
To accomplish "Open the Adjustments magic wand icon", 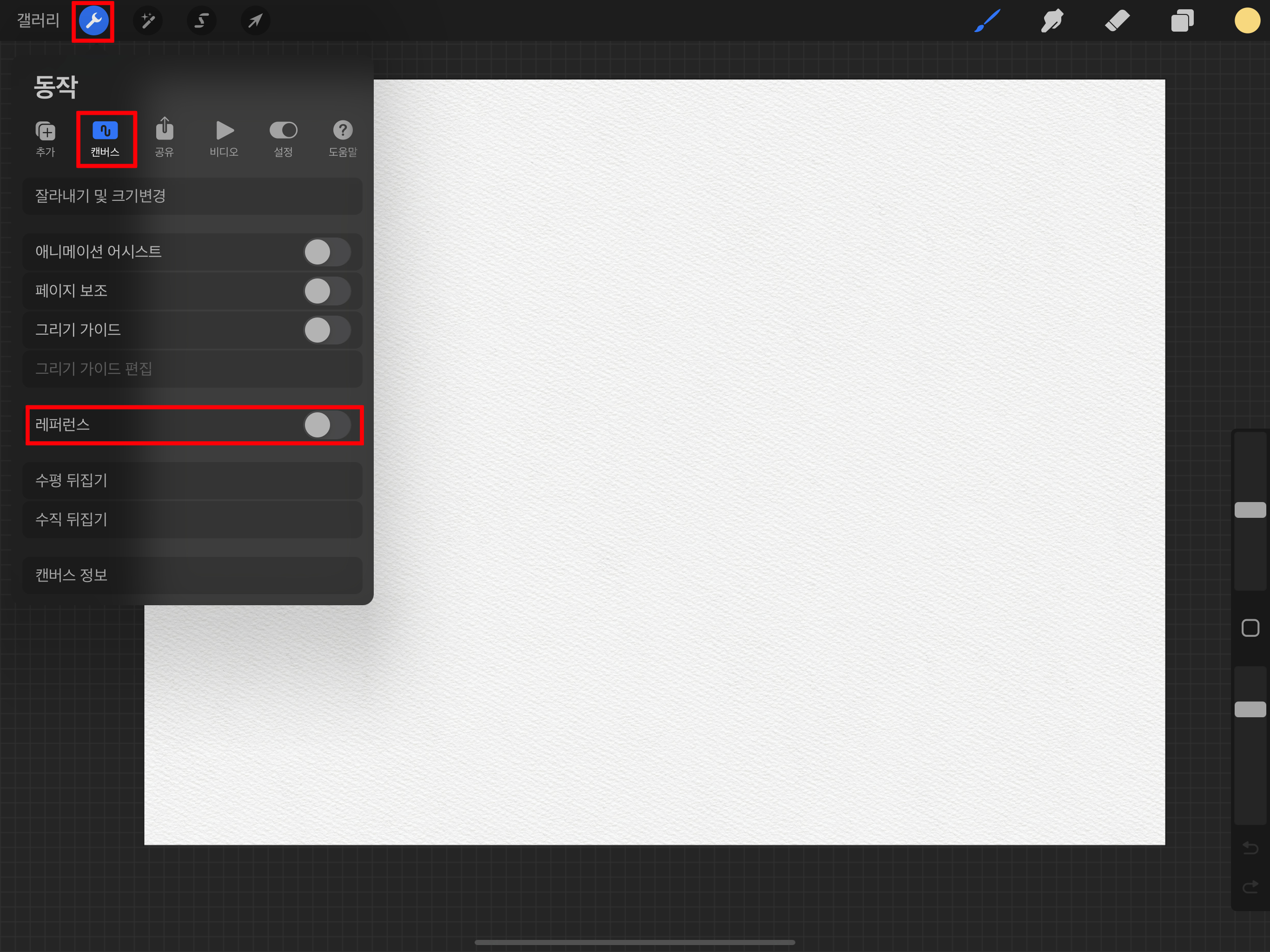I will point(147,21).
